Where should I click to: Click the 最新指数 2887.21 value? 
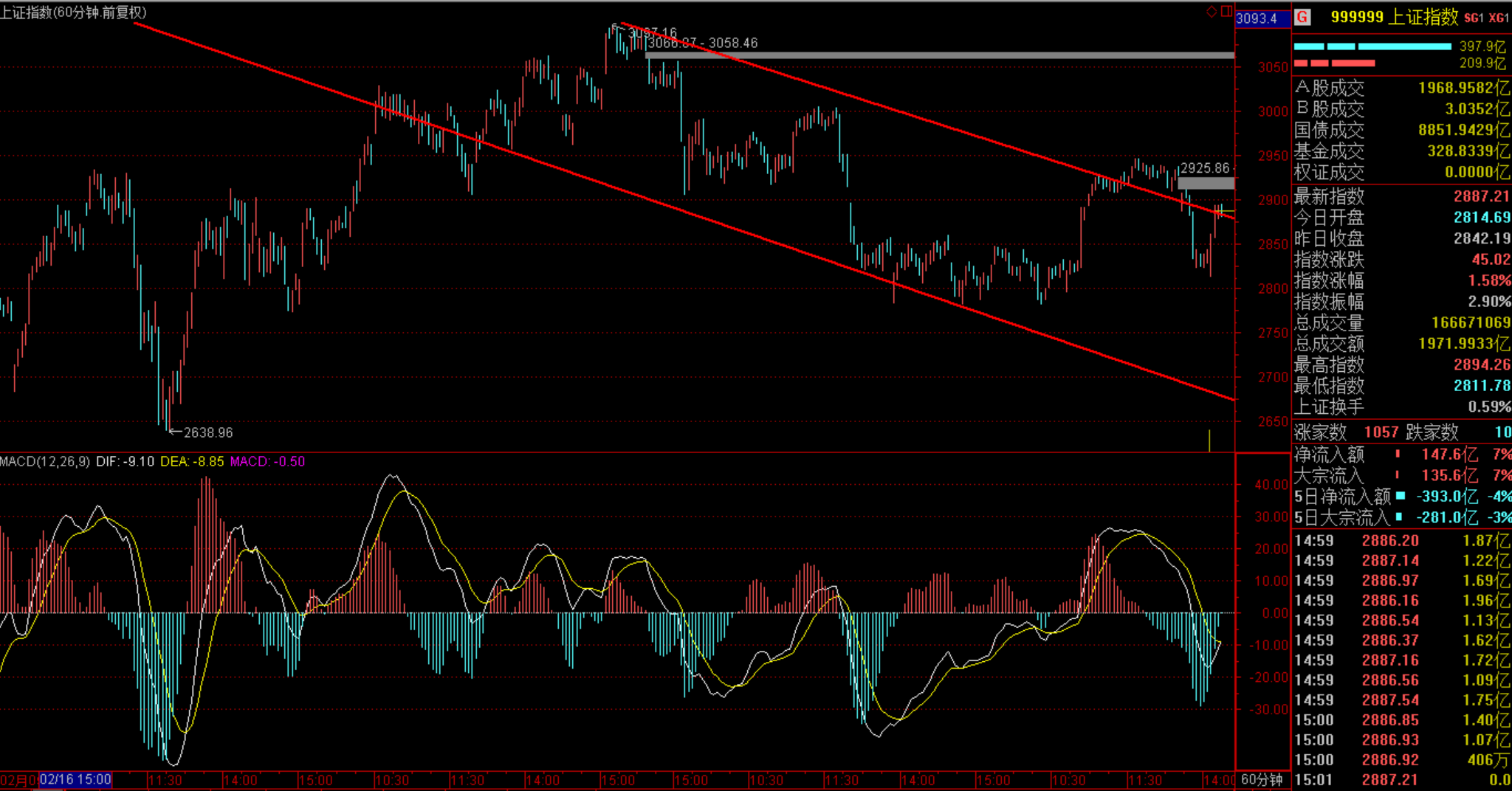1482,196
